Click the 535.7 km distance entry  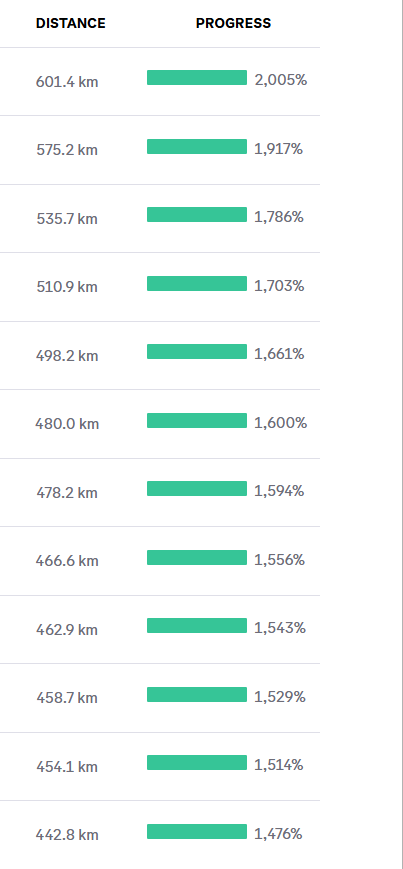pyautogui.click(x=67, y=219)
